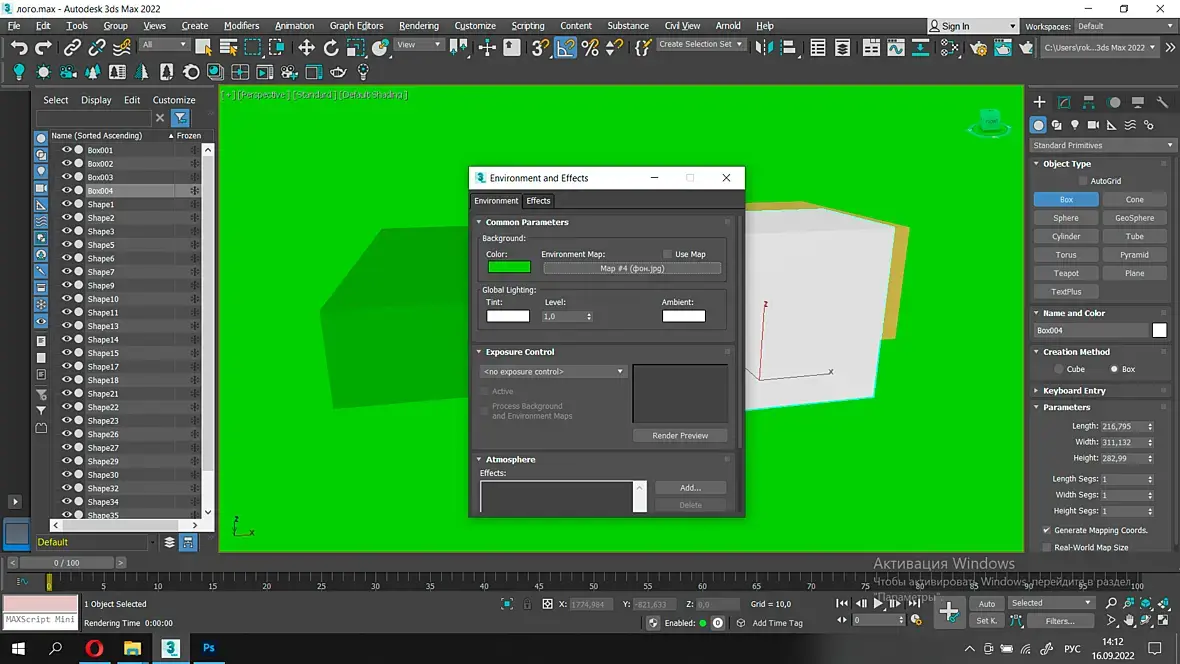Open the Curve Editor from toolbar
This screenshot has height=664, width=1180.
896,47
